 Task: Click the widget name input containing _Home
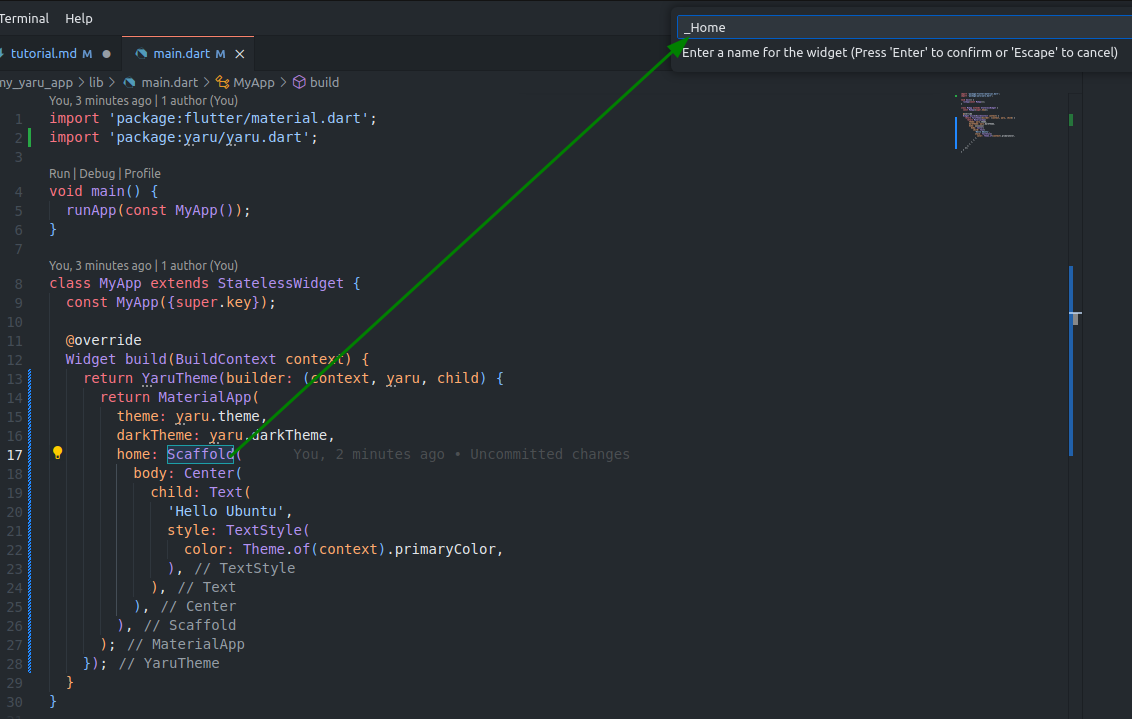point(900,27)
